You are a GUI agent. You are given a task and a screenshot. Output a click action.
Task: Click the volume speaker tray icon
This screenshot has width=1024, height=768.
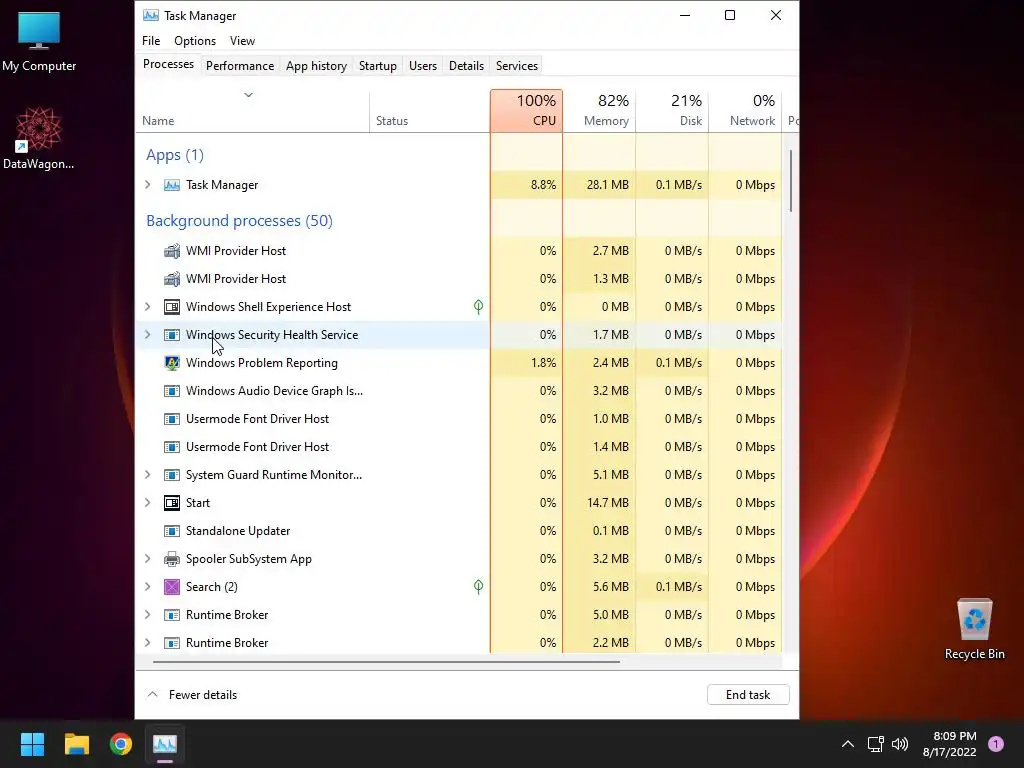point(900,744)
